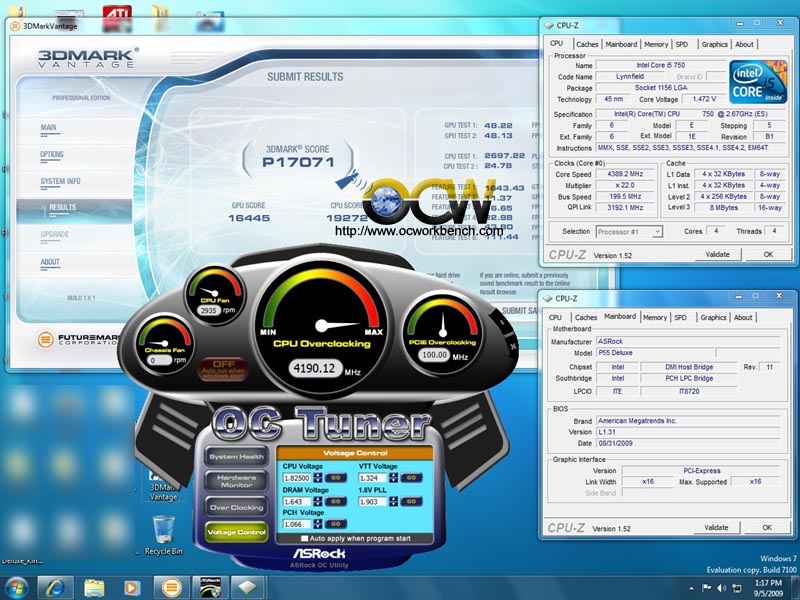The width and height of the screenshot is (800, 600).
Task: Show hidden tray icons arrow
Action: tap(691, 588)
